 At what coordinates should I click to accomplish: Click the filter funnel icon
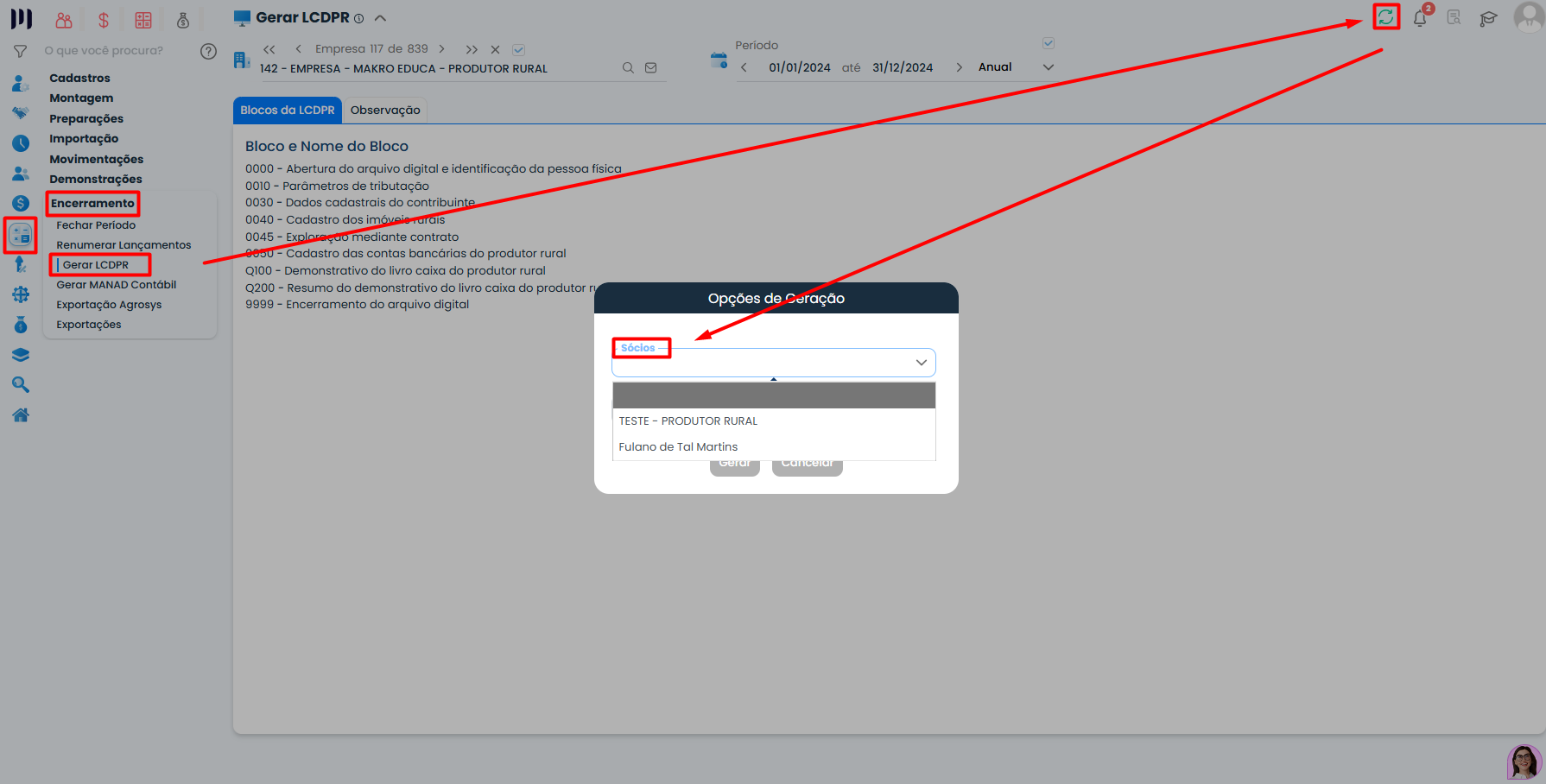(21, 51)
